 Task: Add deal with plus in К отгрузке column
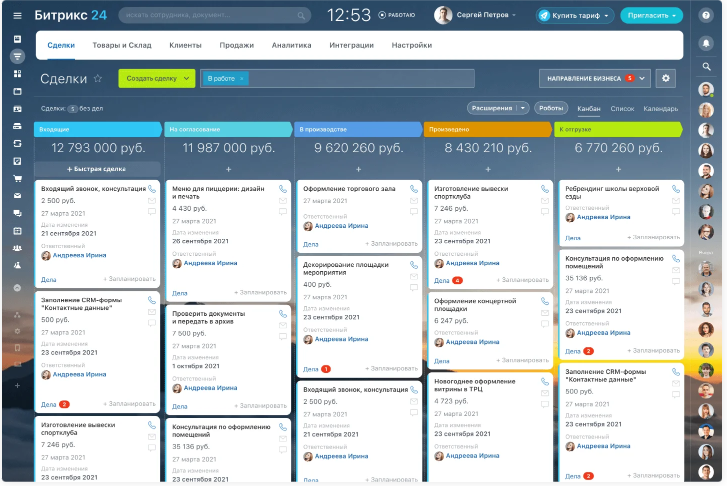pos(619,169)
